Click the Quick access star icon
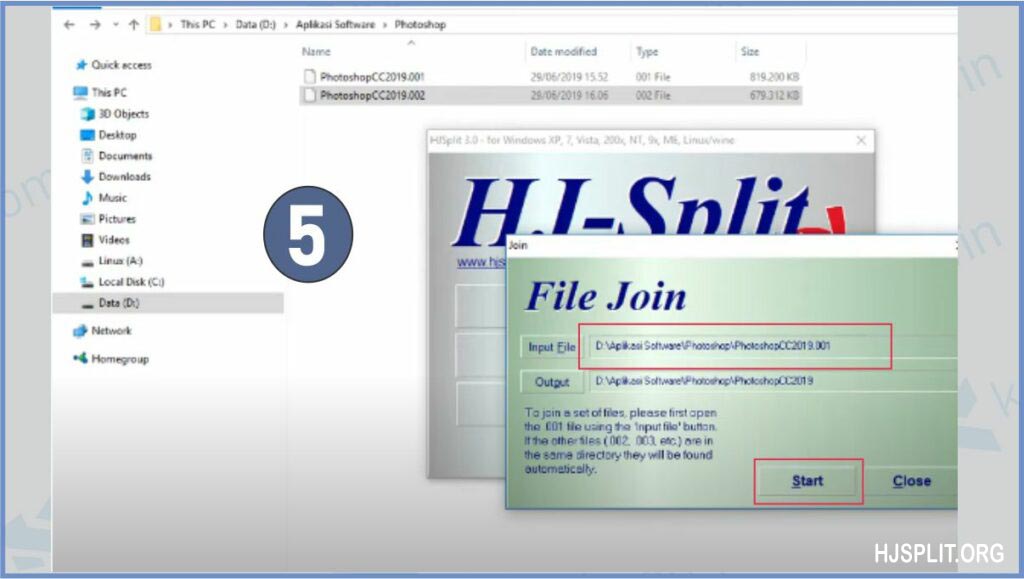Image resolution: width=1024 pixels, height=579 pixels. click(81, 65)
